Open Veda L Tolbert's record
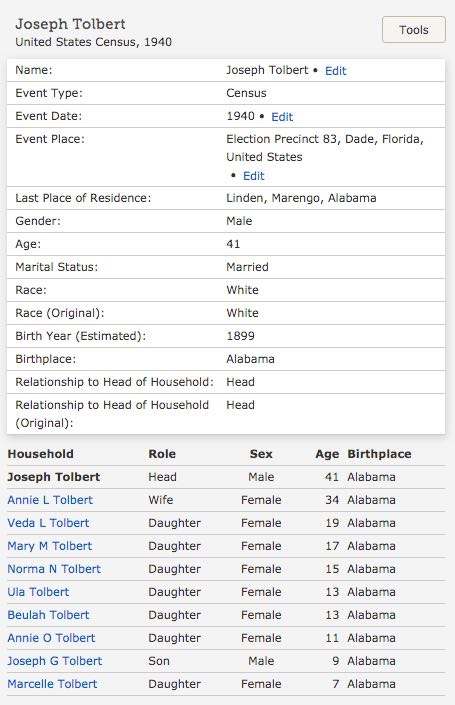Screen dimensions: 455x705 click(48, 523)
